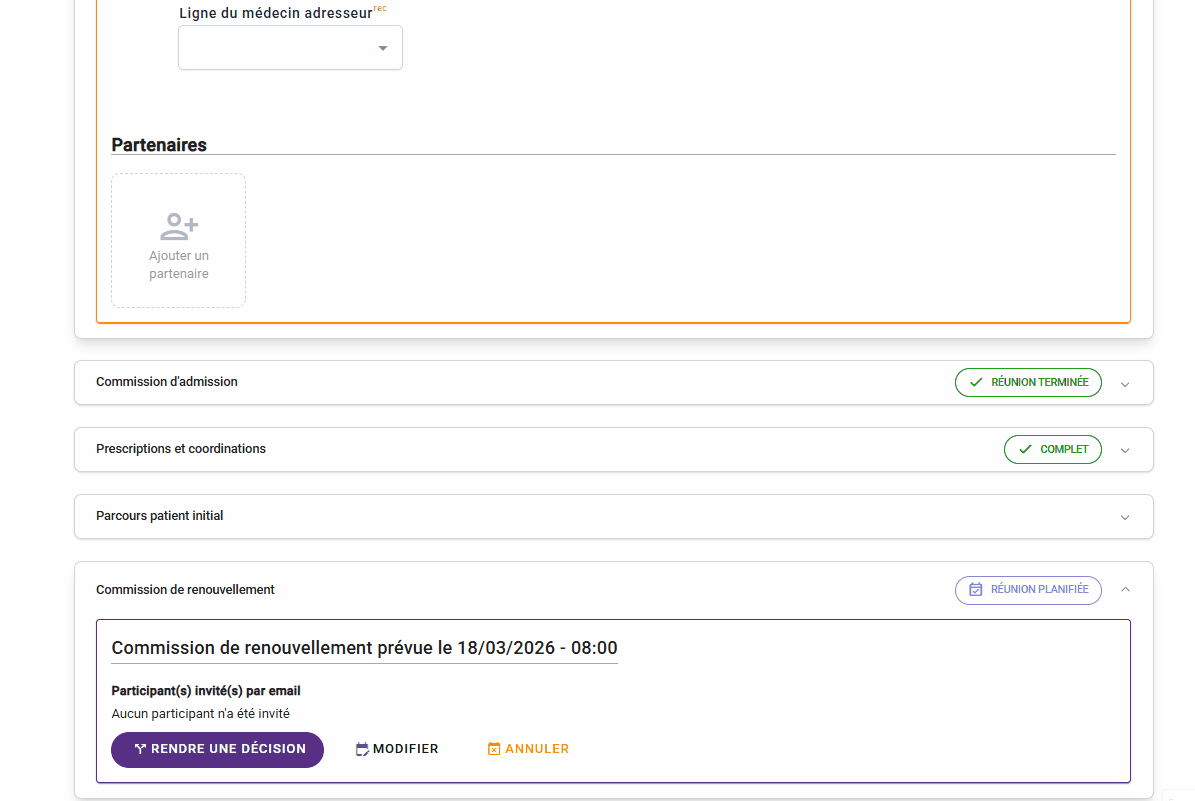
Task: Click the calendar icon in Réunion planifiée badge
Action: (976, 590)
